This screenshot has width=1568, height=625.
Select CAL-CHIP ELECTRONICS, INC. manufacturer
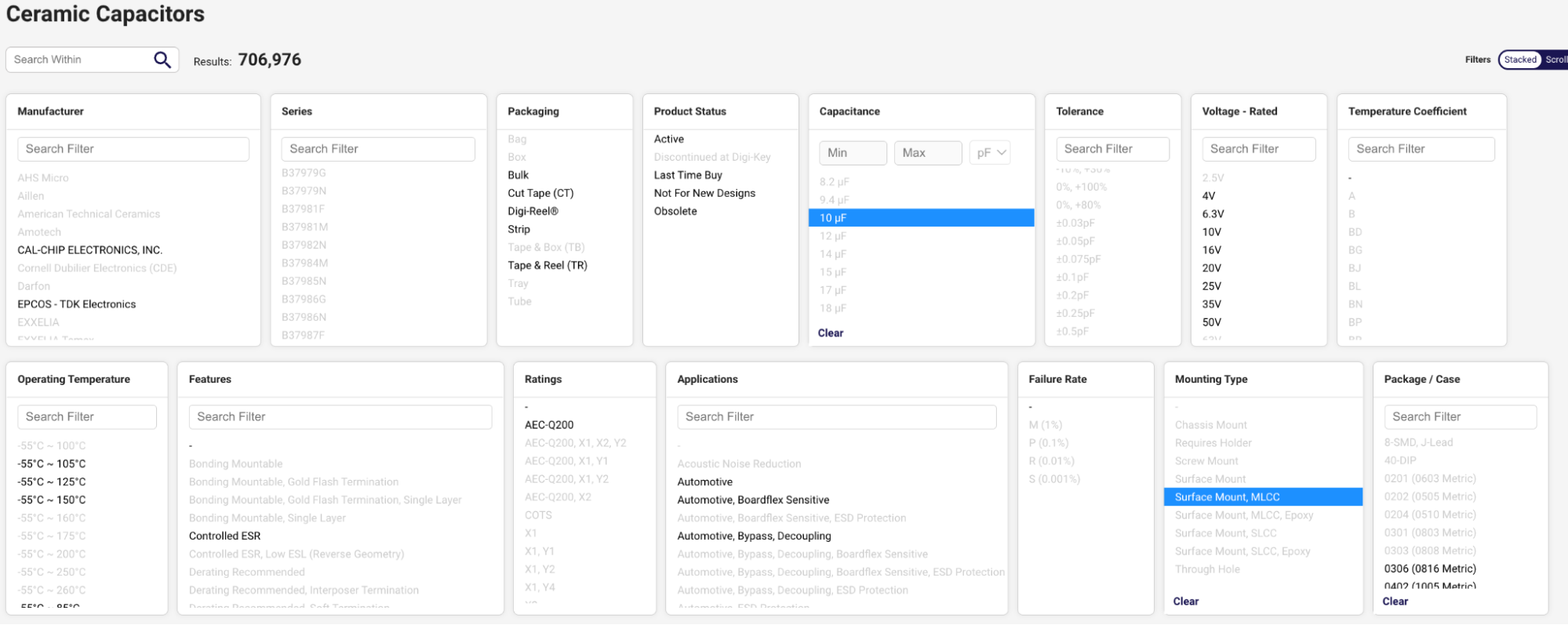90,250
